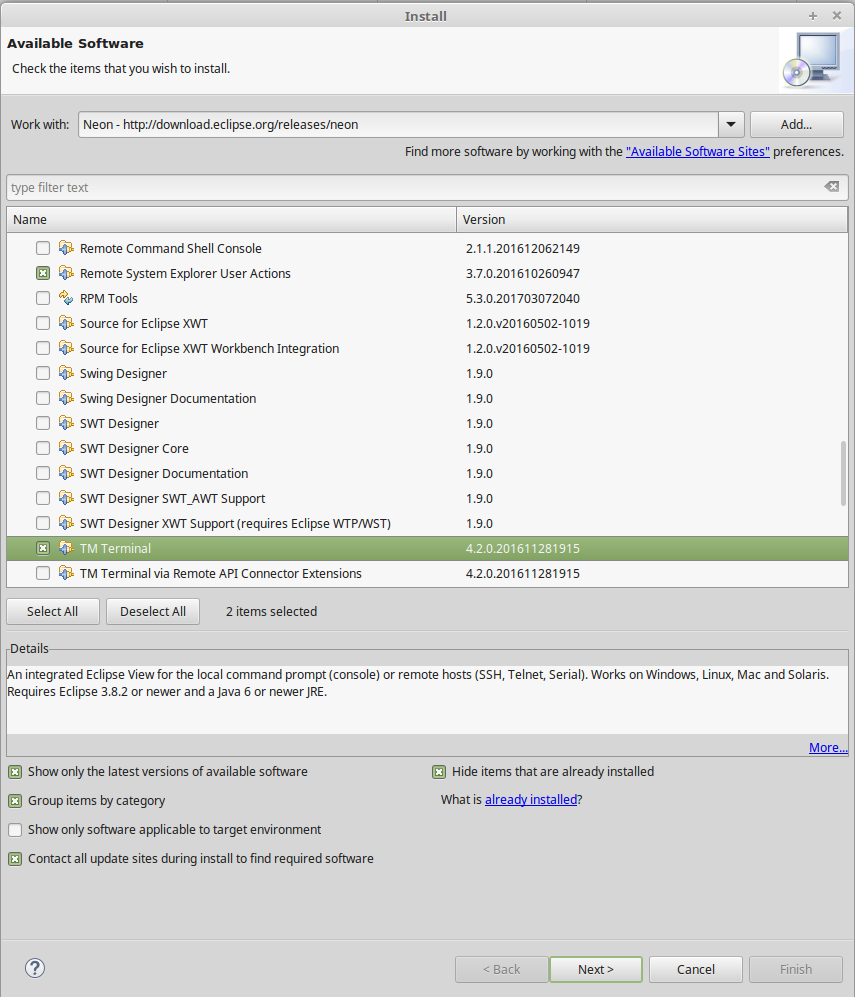Click Deselect All button
Screen dimensions: 855x997
point(153,611)
